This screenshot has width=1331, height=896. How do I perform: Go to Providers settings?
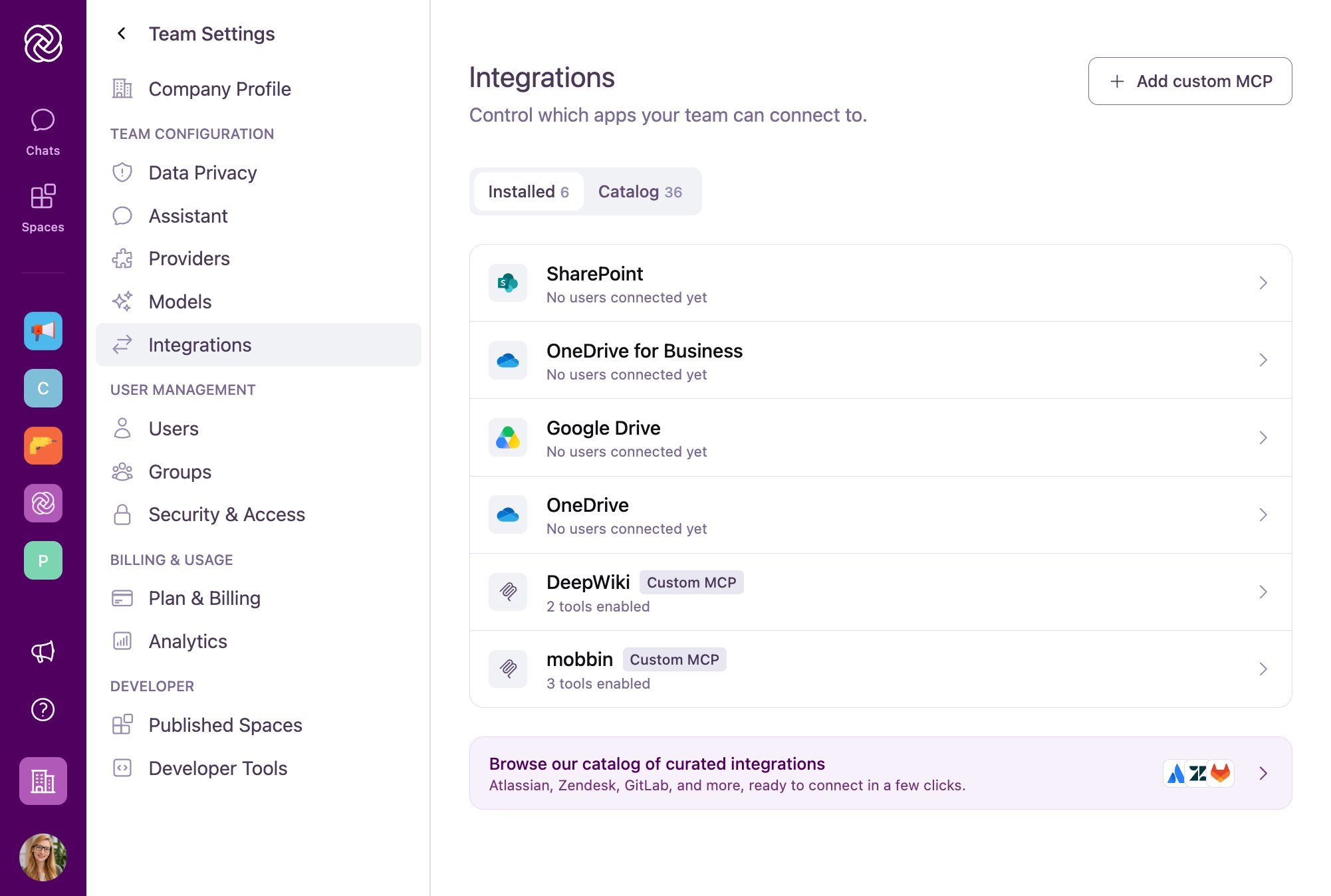(x=259, y=259)
